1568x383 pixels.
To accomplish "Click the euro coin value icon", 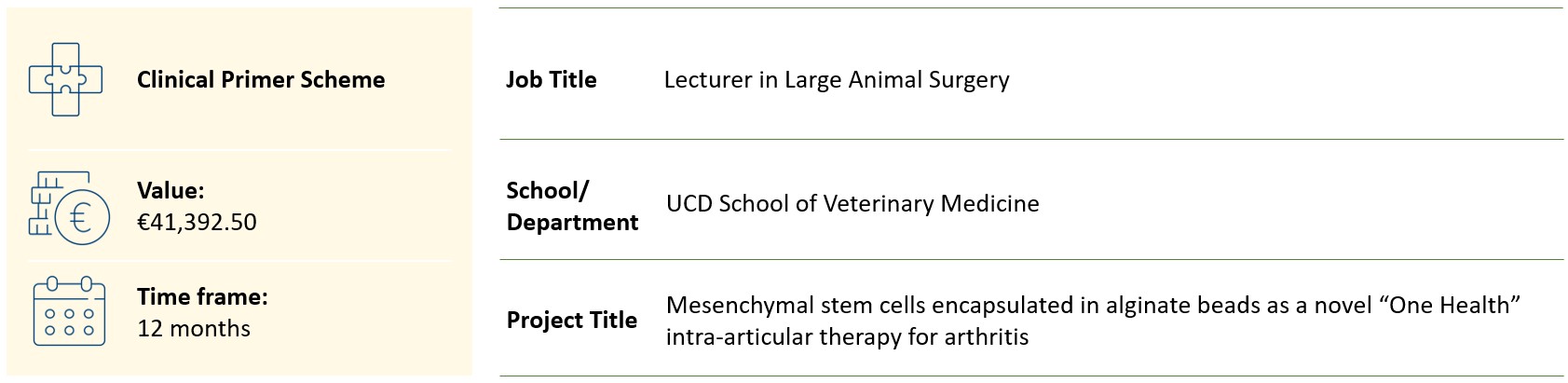I will coord(70,208).
